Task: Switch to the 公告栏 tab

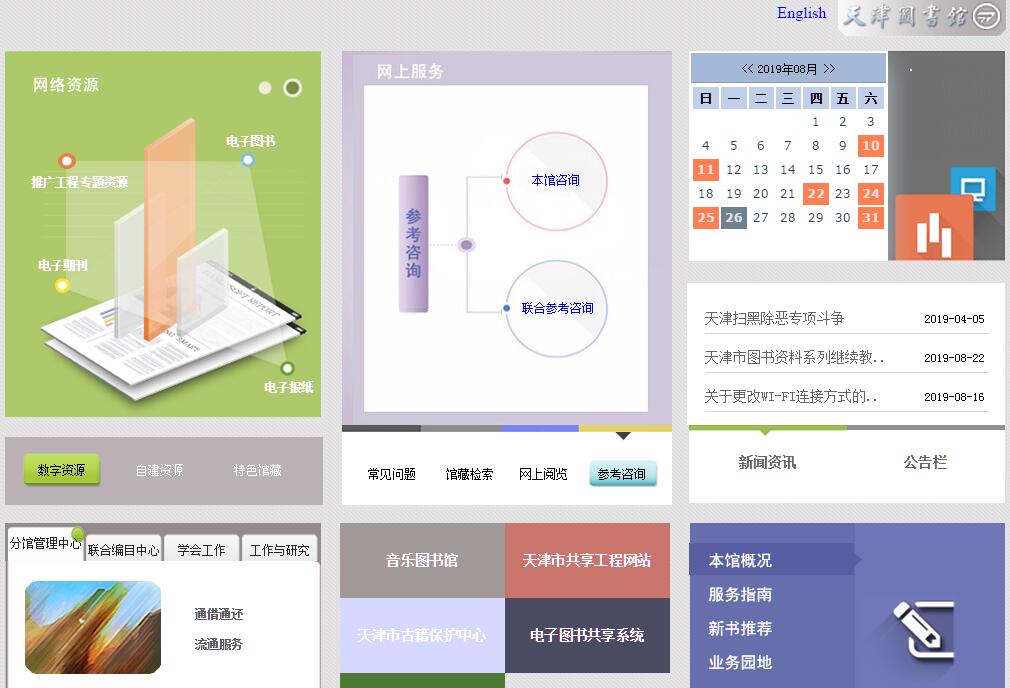Action: pos(925,462)
